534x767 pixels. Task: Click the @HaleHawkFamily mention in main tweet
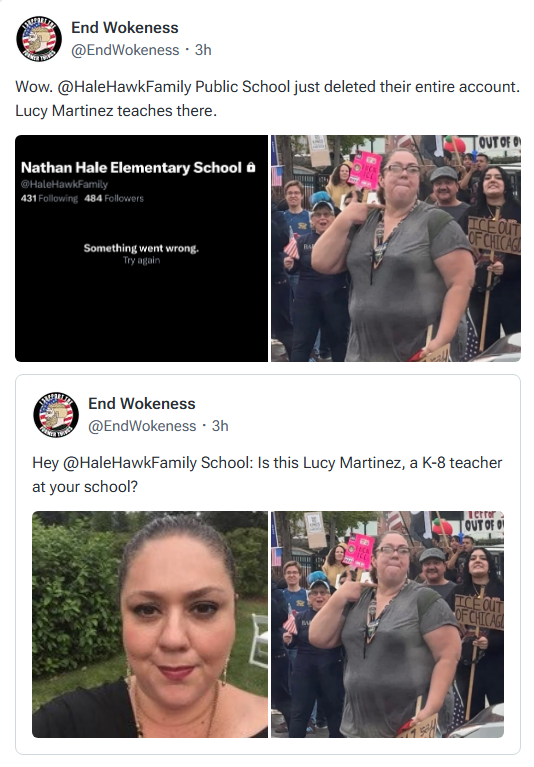124,87
